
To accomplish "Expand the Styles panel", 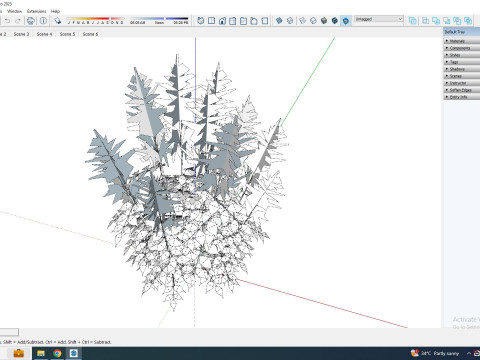I will (x=462, y=55).
